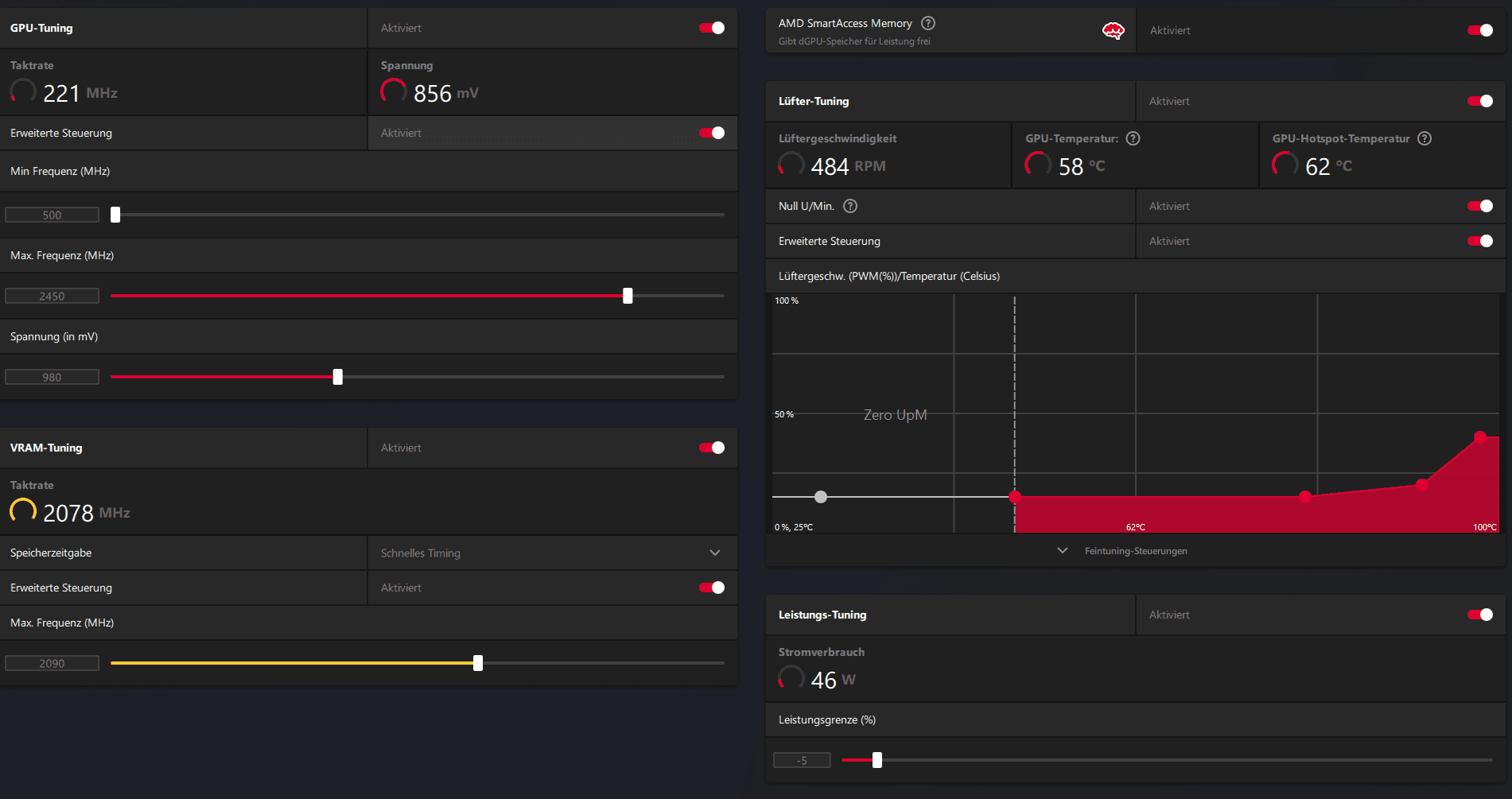This screenshot has width=1512, height=799.
Task: Click Min Frequenz slider handle
Action: point(115,215)
